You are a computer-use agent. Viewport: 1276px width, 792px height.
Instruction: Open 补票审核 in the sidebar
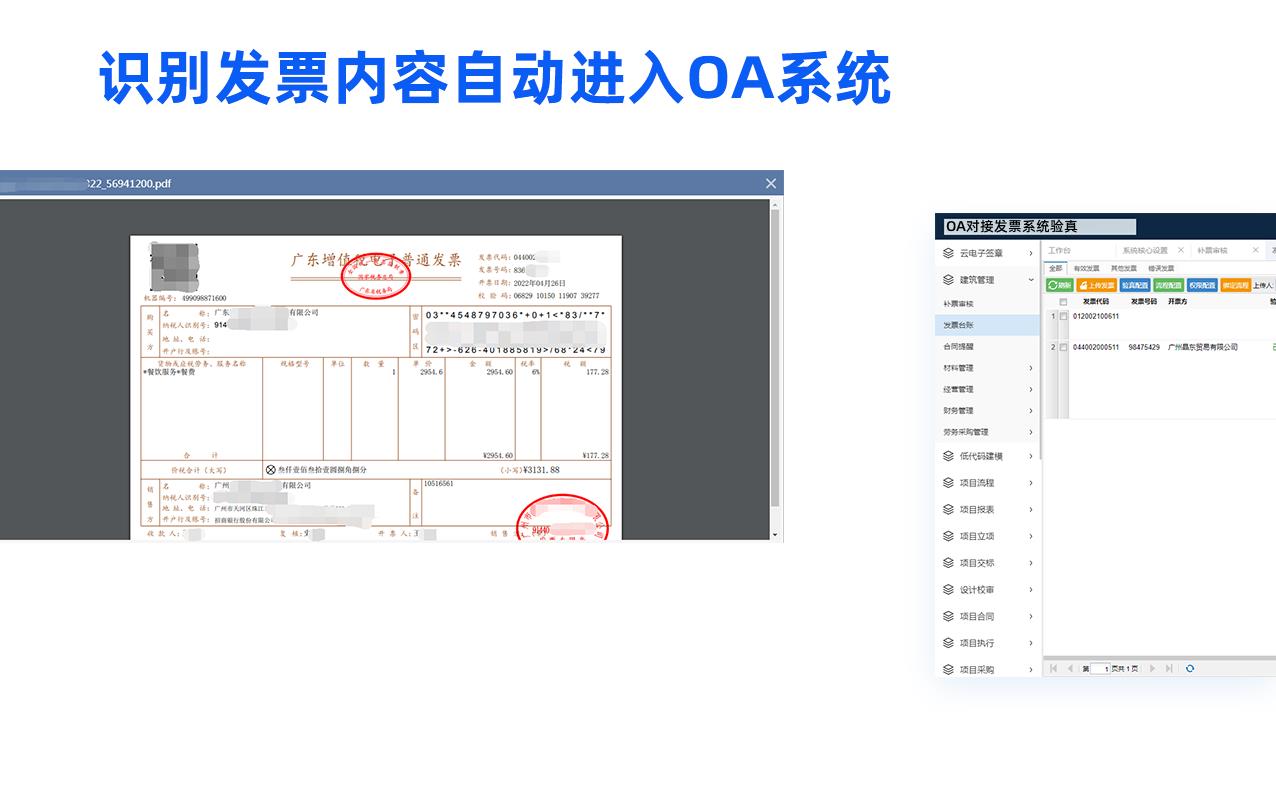957,303
